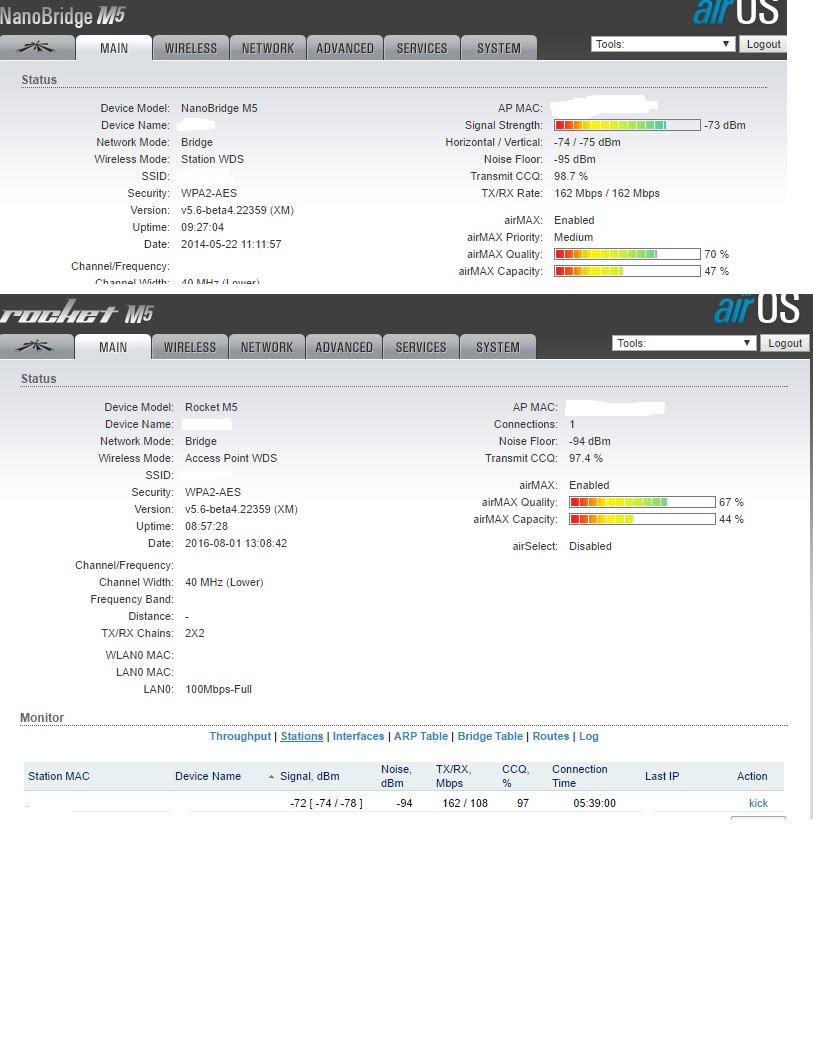Open Interfaces monitor link

pos(358,736)
